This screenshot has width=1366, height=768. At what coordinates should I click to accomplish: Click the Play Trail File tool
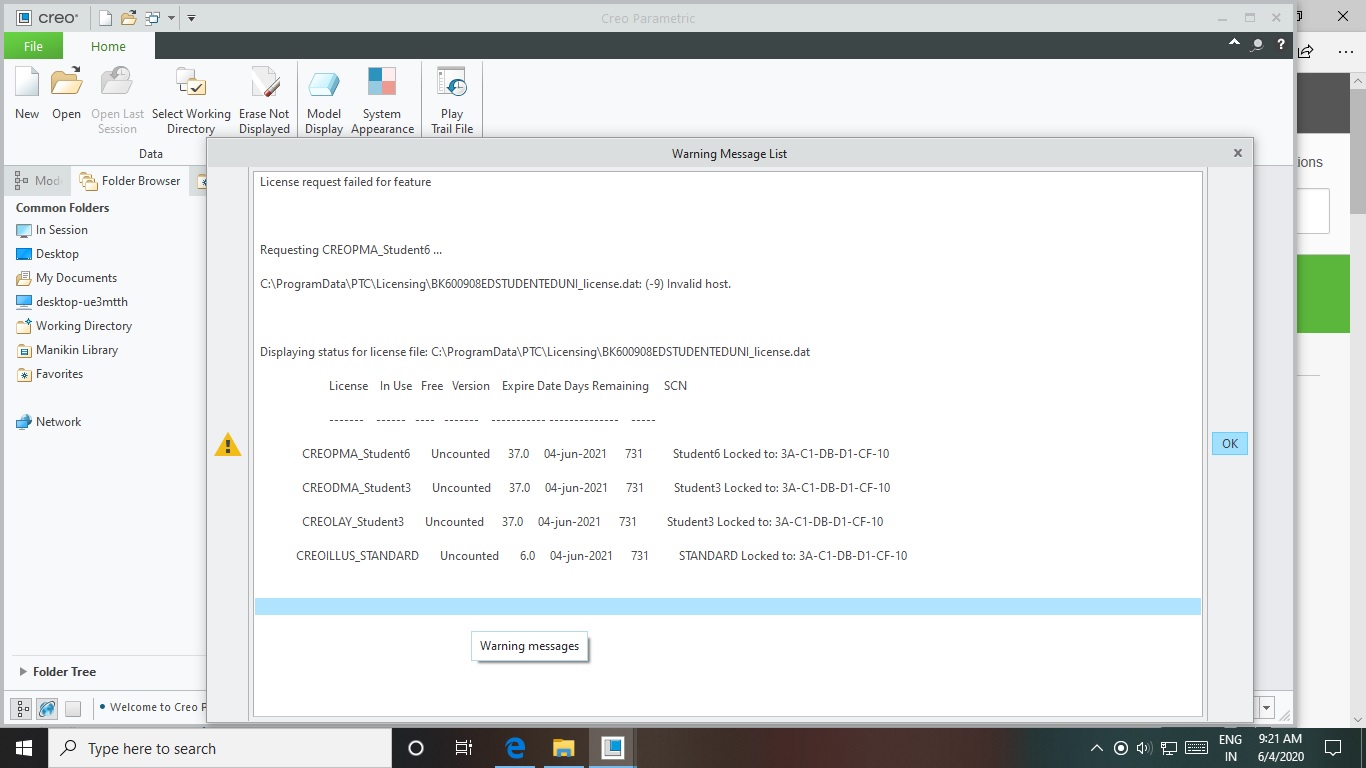[x=451, y=97]
